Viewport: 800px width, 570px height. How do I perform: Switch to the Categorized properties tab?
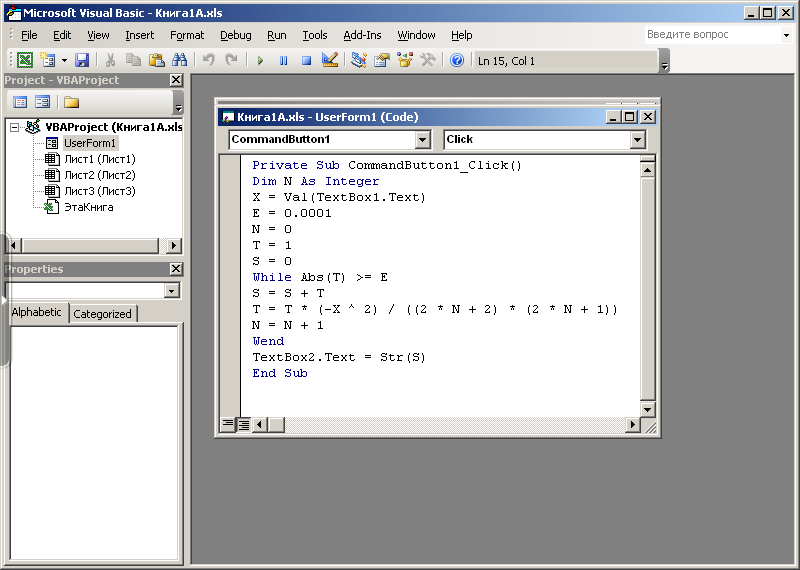click(102, 314)
